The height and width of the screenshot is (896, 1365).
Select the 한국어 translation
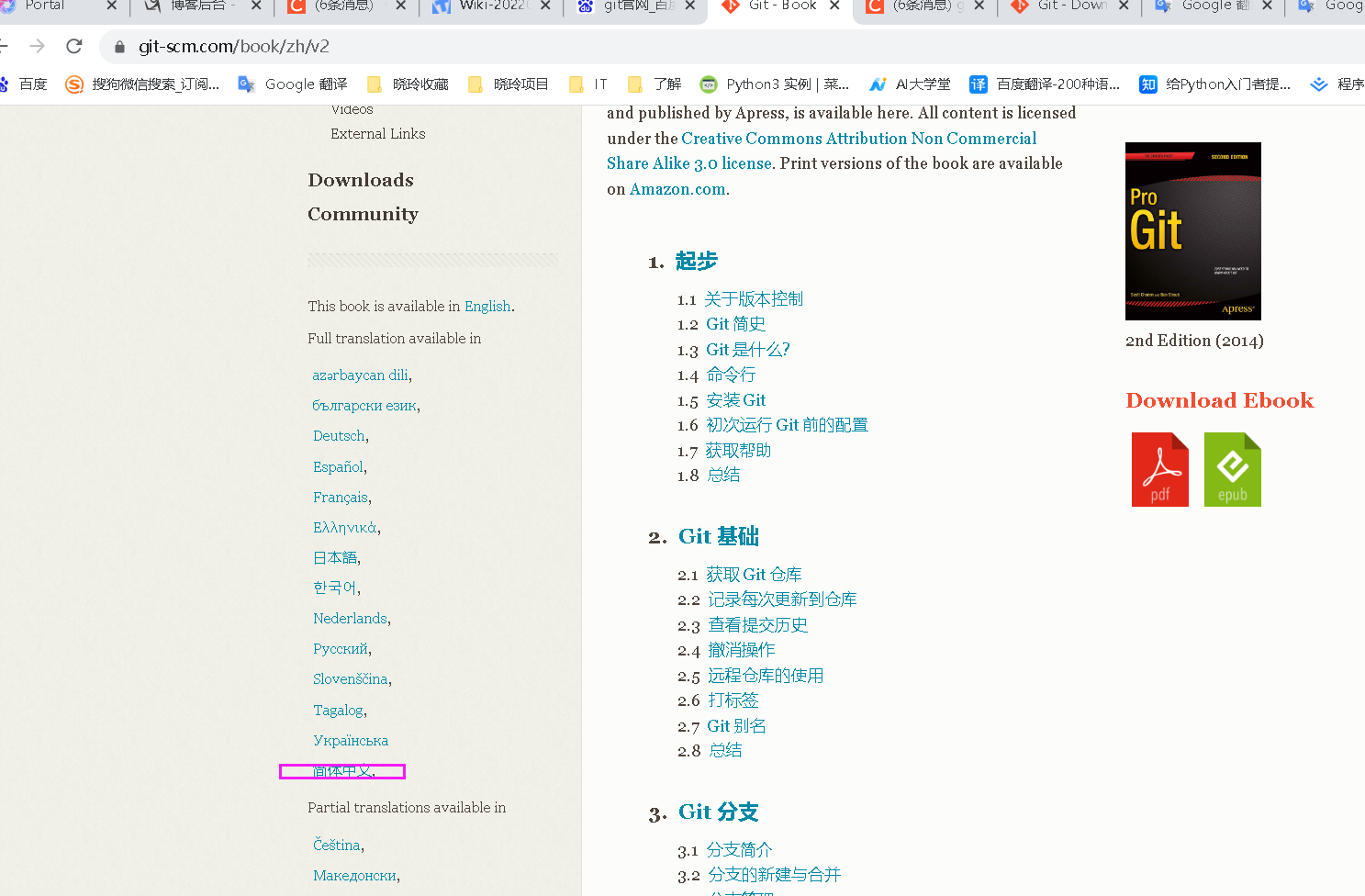click(x=335, y=588)
